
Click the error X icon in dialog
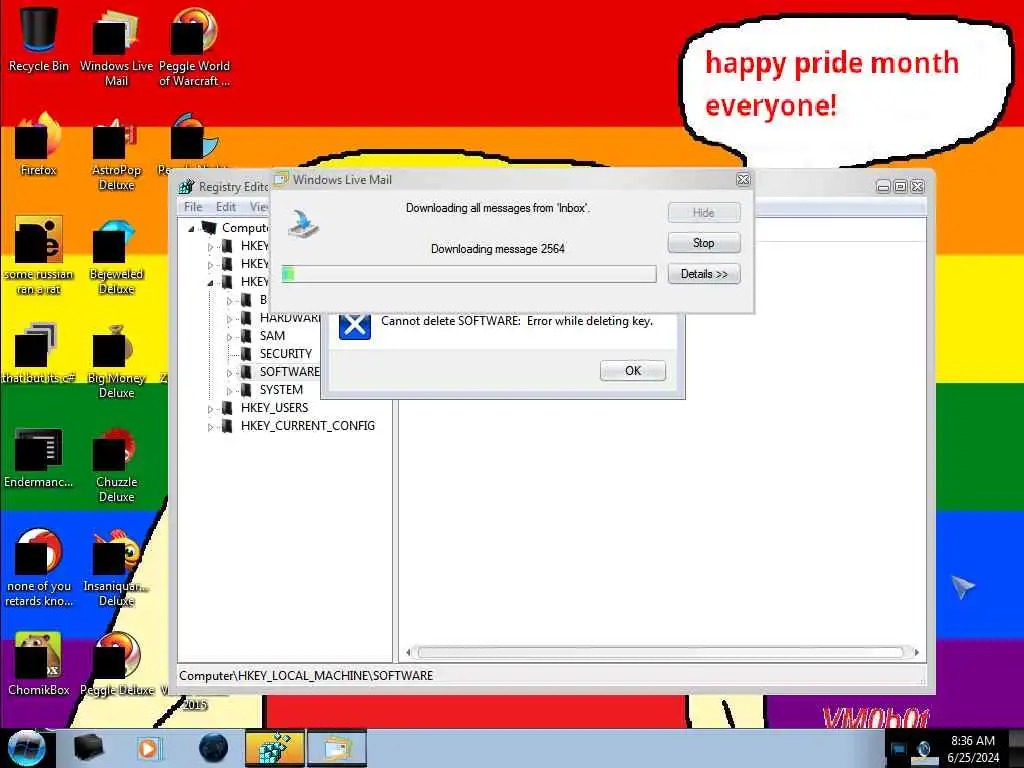[355, 325]
